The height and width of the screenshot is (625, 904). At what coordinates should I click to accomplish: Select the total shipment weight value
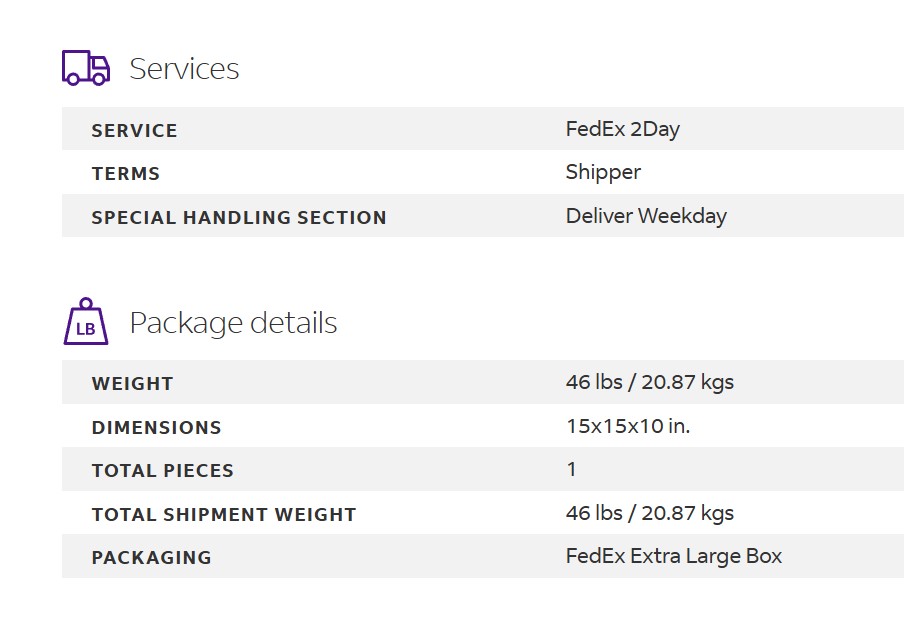(x=650, y=513)
